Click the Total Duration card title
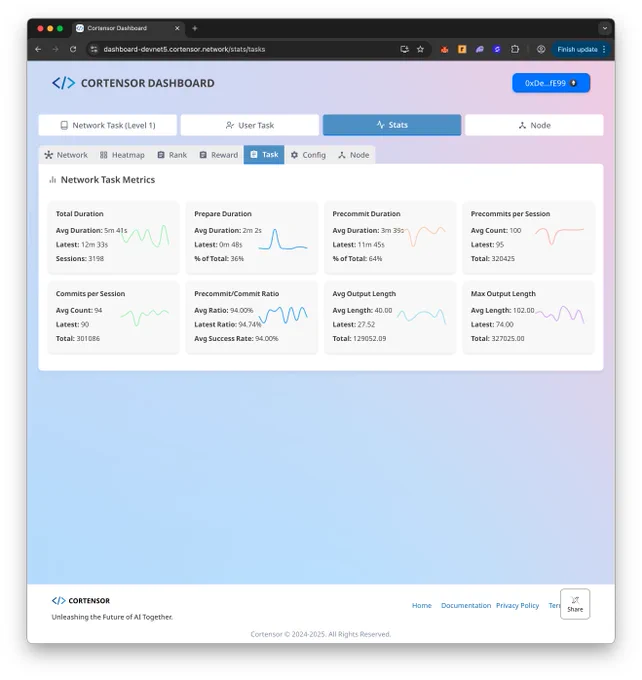The image size is (642, 680). (79, 214)
